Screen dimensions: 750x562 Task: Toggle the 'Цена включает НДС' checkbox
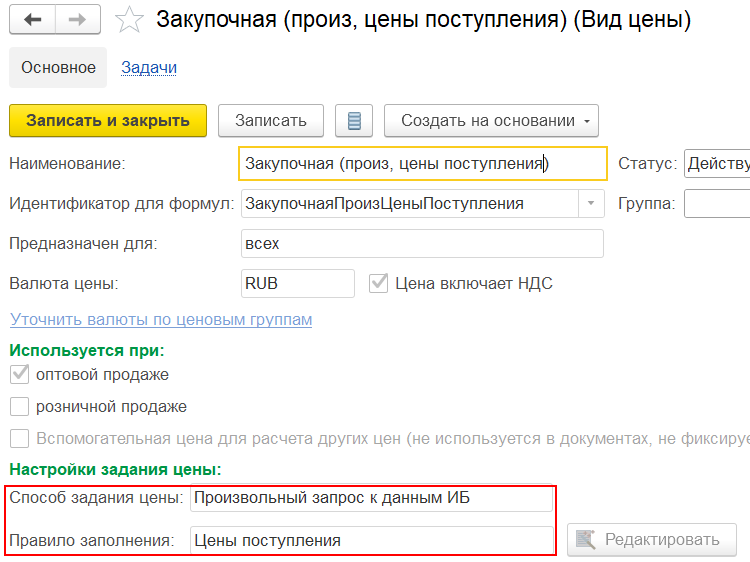[378, 283]
